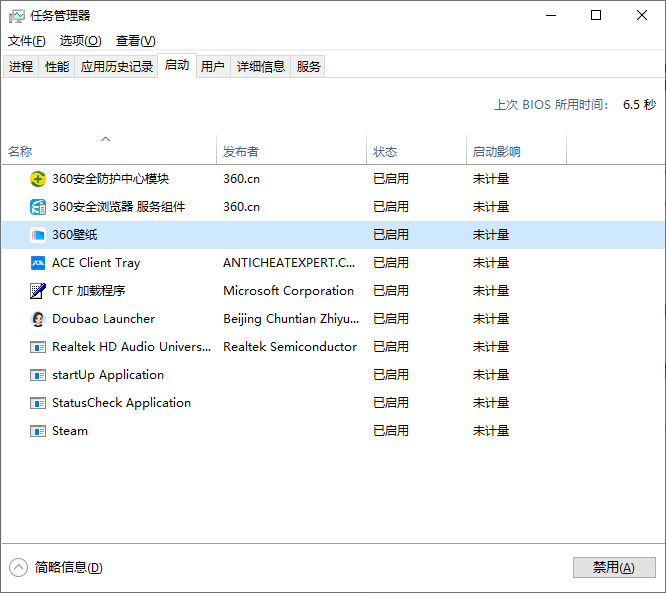
Task: Open the 选项(O) menu
Action: (81, 41)
